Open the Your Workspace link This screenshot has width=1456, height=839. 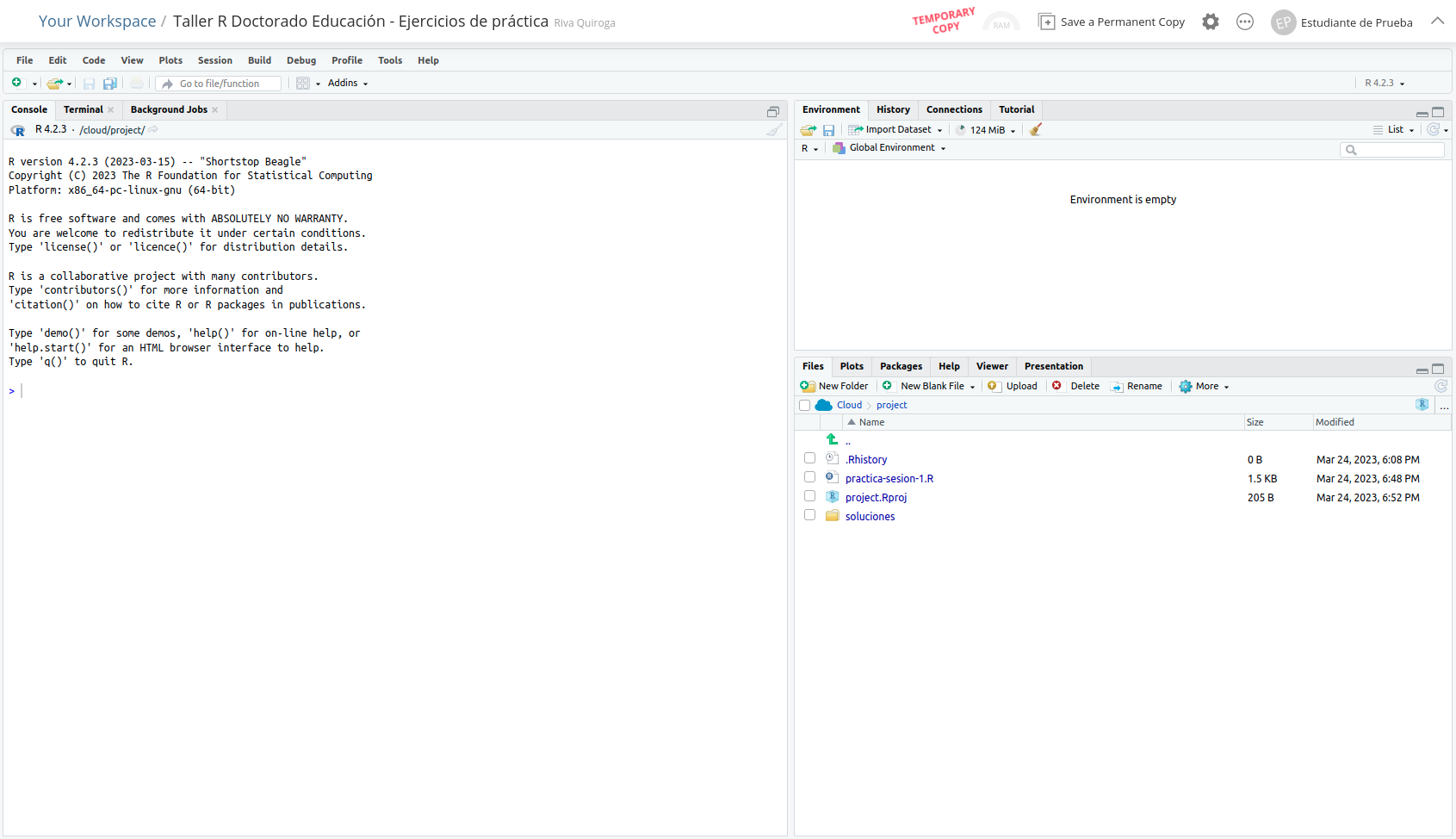point(97,22)
